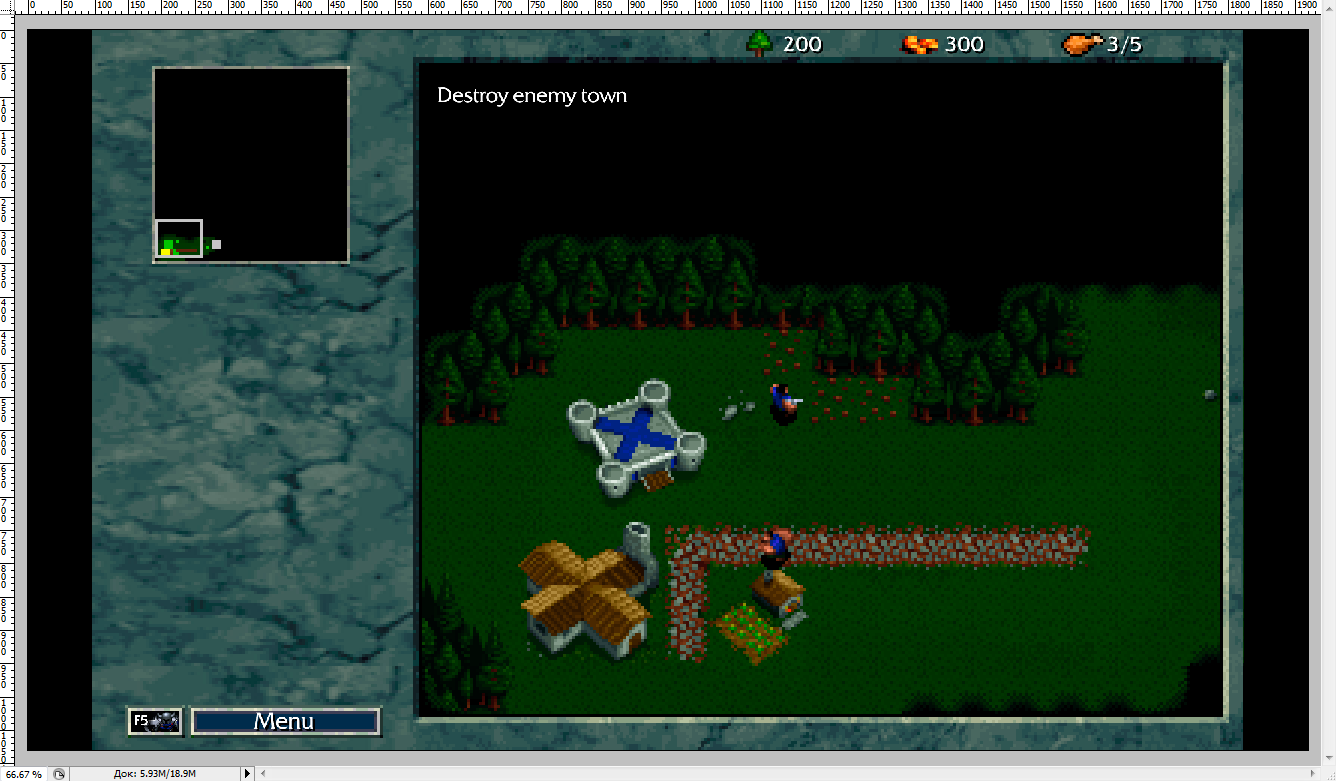This screenshot has height=781, width=1336.
Task: Select the large thatched-roof building
Action: pyautogui.click(x=586, y=590)
